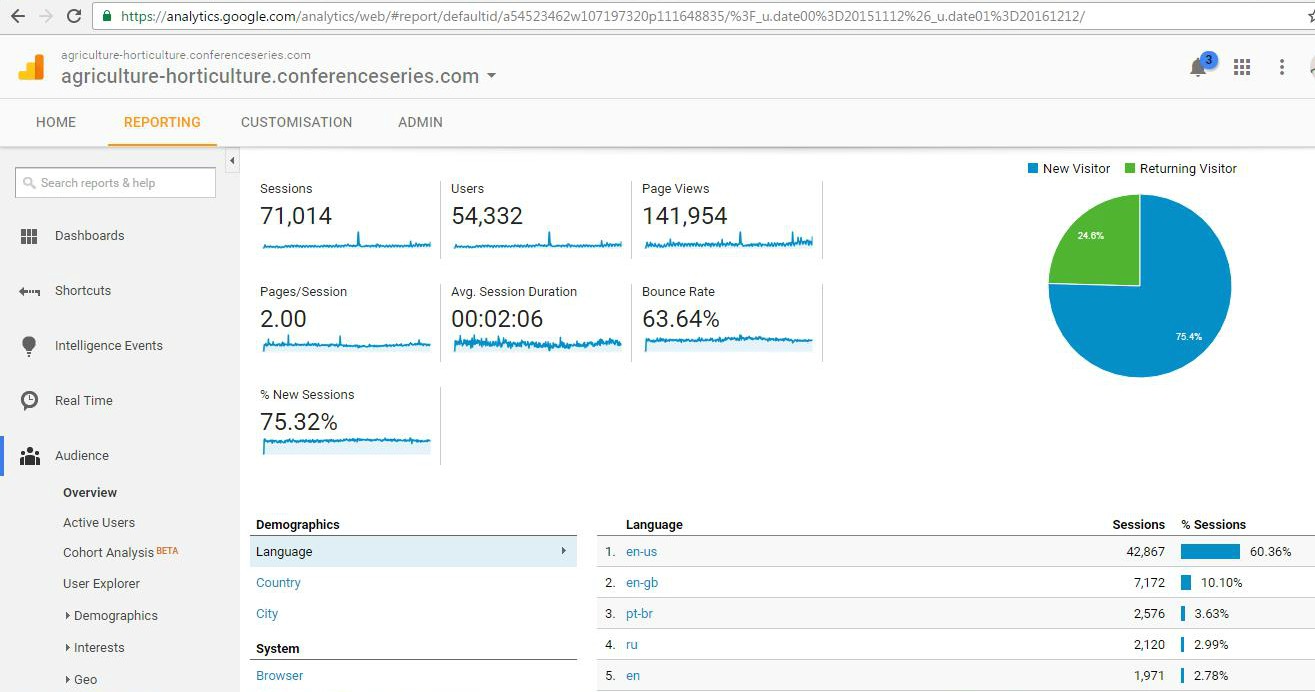Click the 60.36% sessions bar
The height and width of the screenshot is (692, 1315).
coord(1210,552)
